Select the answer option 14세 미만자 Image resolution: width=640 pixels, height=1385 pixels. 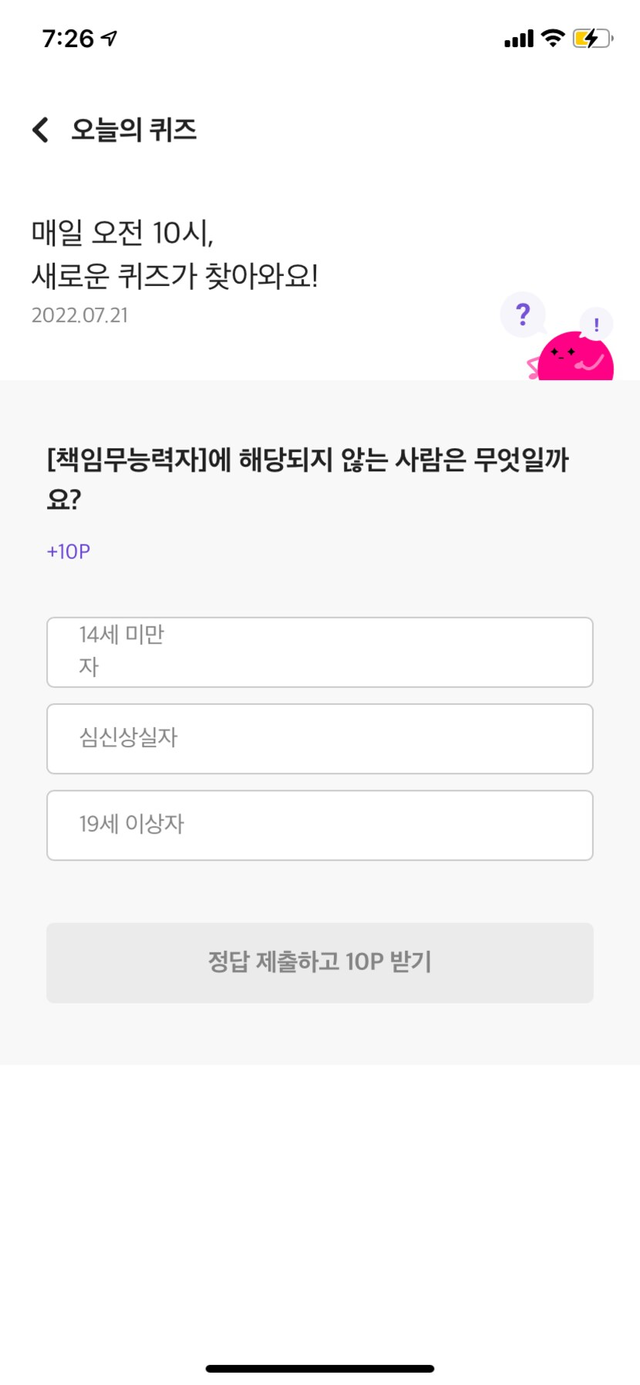pyautogui.click(x=320, y=652)
